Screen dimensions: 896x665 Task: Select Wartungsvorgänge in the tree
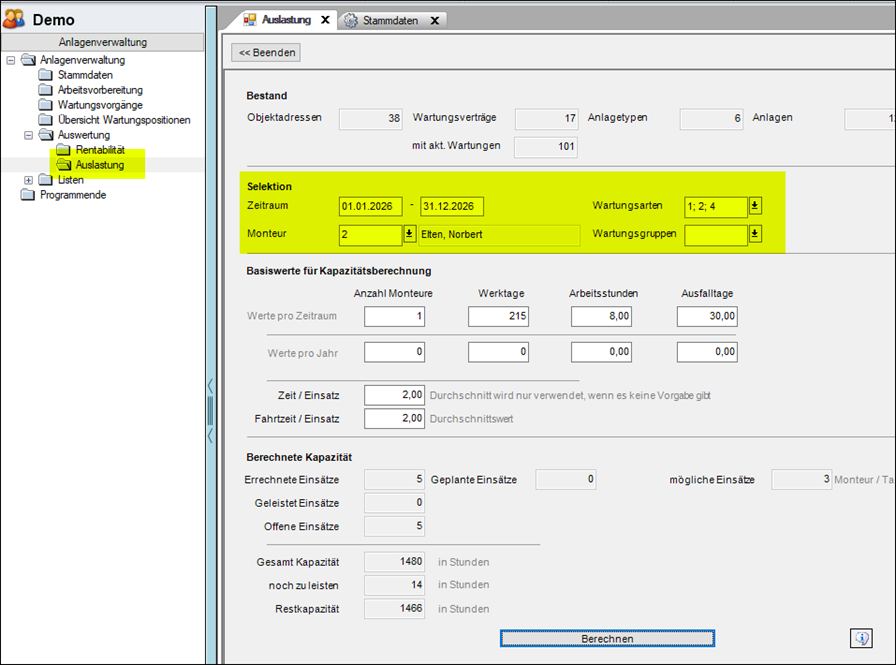tap(100, 105)
